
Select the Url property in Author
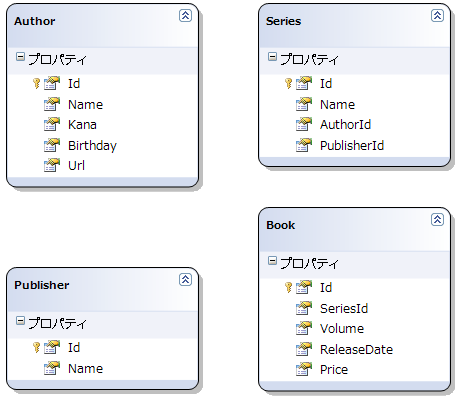click(76, 165)
